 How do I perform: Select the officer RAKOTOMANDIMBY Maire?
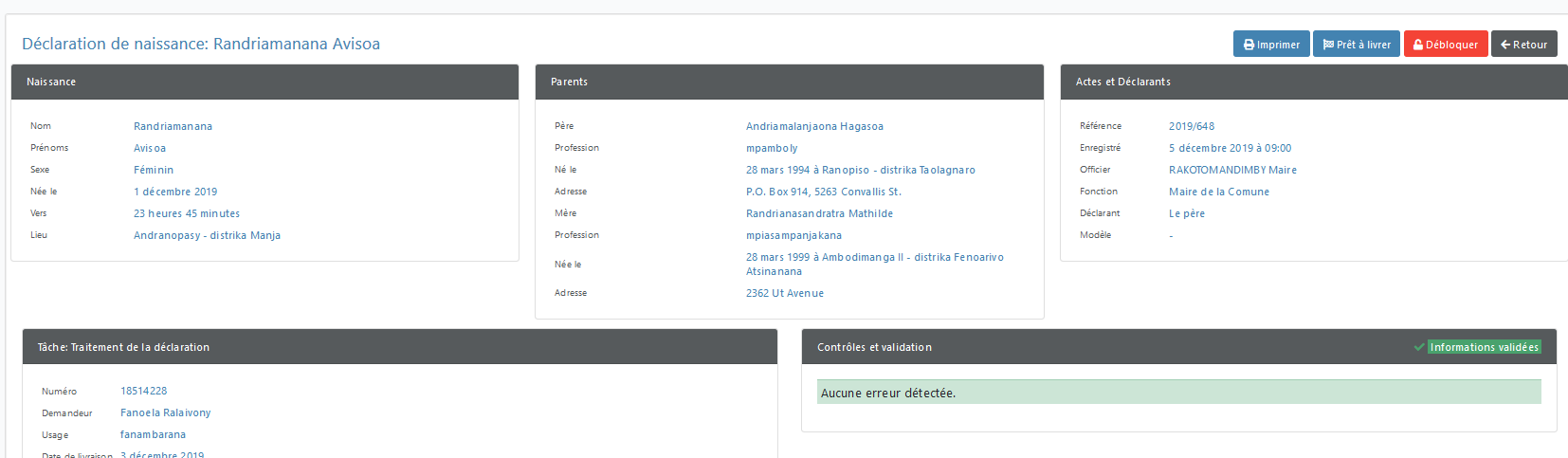(x=1232, y=170)
